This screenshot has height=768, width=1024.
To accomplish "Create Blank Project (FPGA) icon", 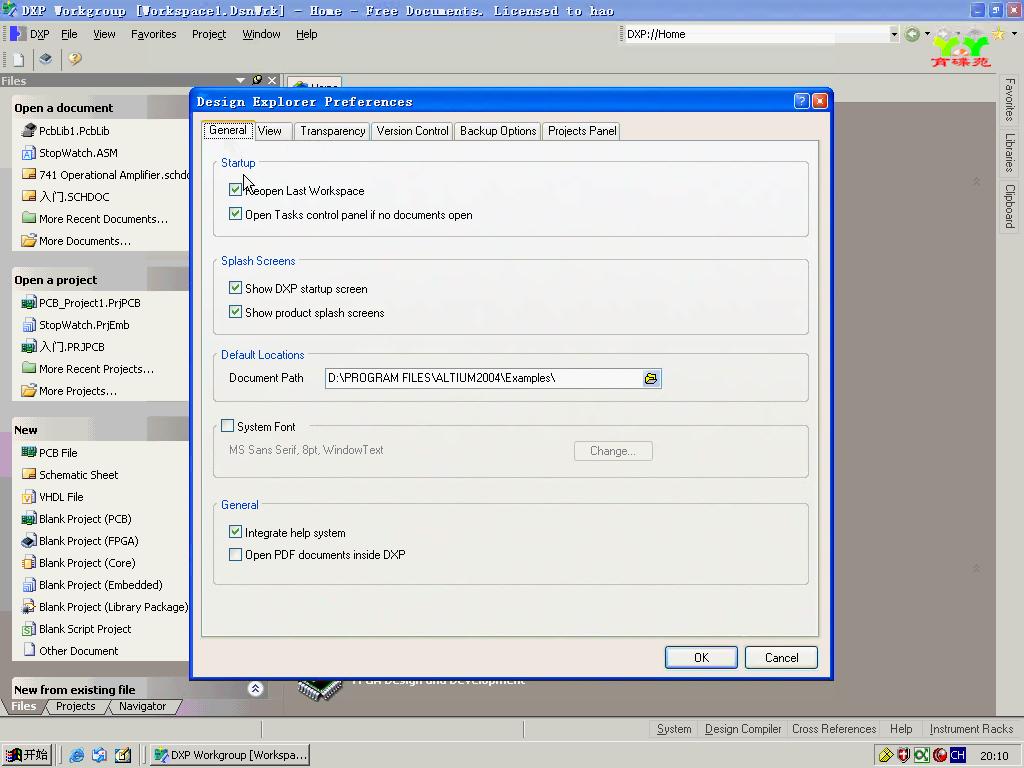I will [28, 541].
